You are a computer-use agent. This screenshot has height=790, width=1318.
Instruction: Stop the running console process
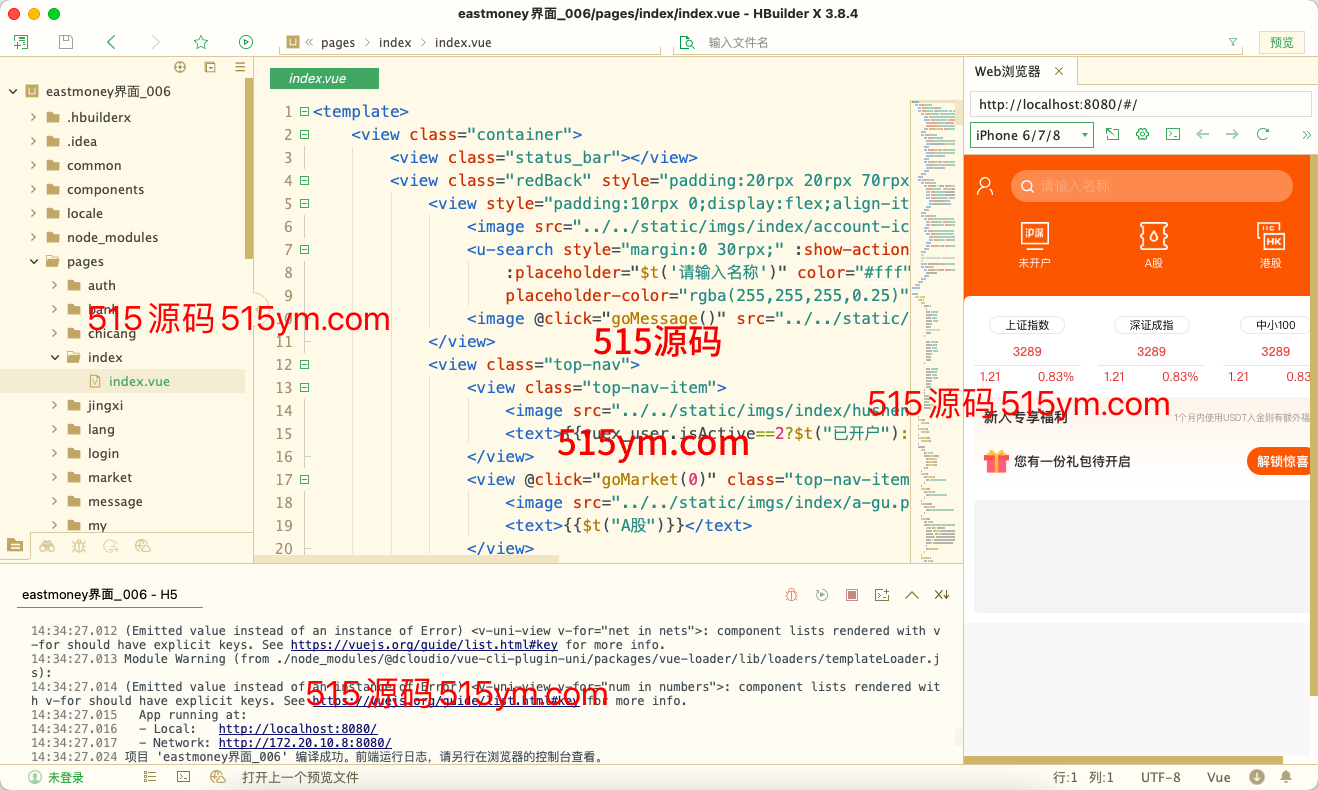852,595
